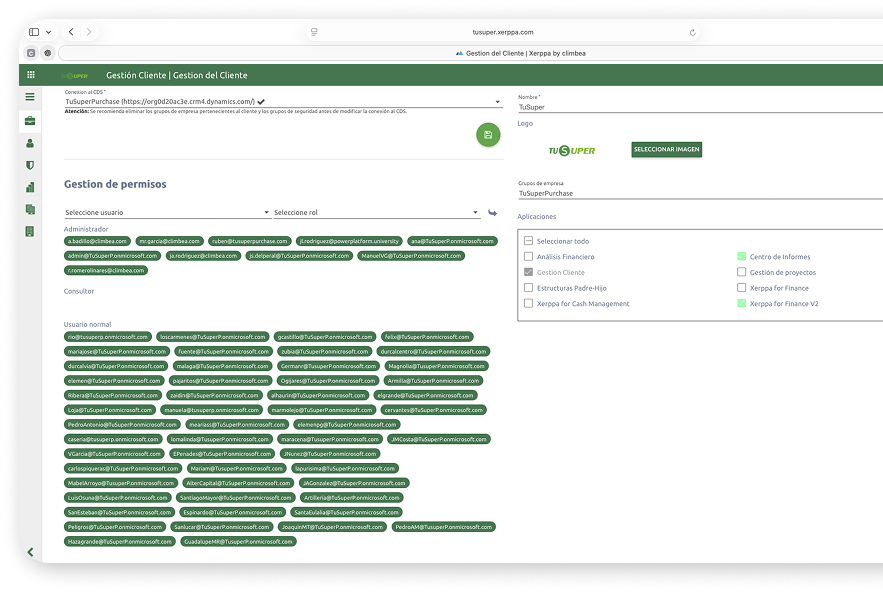Image resolution: width=883 pixels, height=592 pixels.
Task: Toggle the hamburger menu in sidebar
Action: coord(30,97)
